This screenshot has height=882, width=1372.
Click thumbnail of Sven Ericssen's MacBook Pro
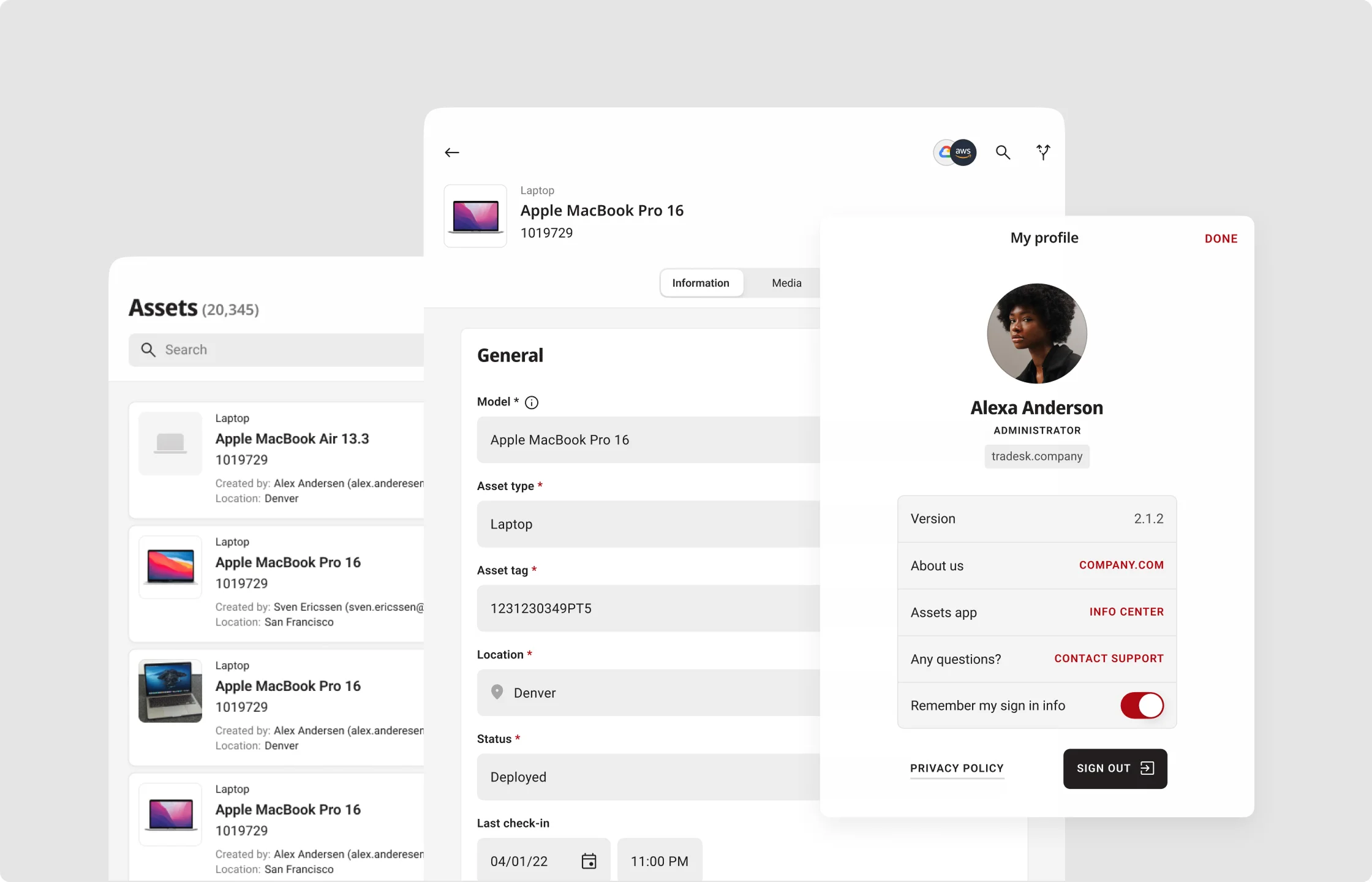pyautogui.click(x=170, y=567)
